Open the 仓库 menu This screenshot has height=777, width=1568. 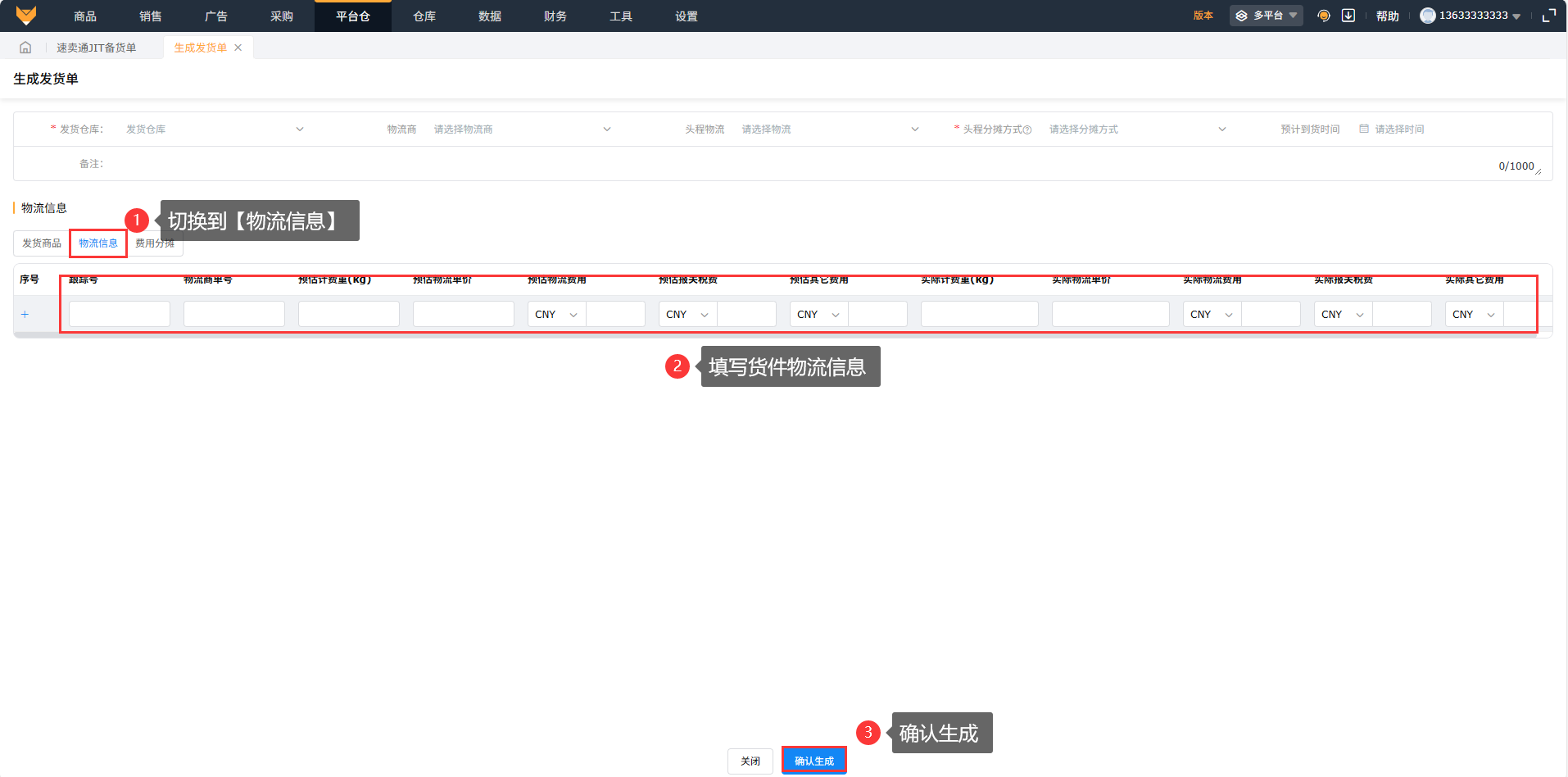[424, 16]
